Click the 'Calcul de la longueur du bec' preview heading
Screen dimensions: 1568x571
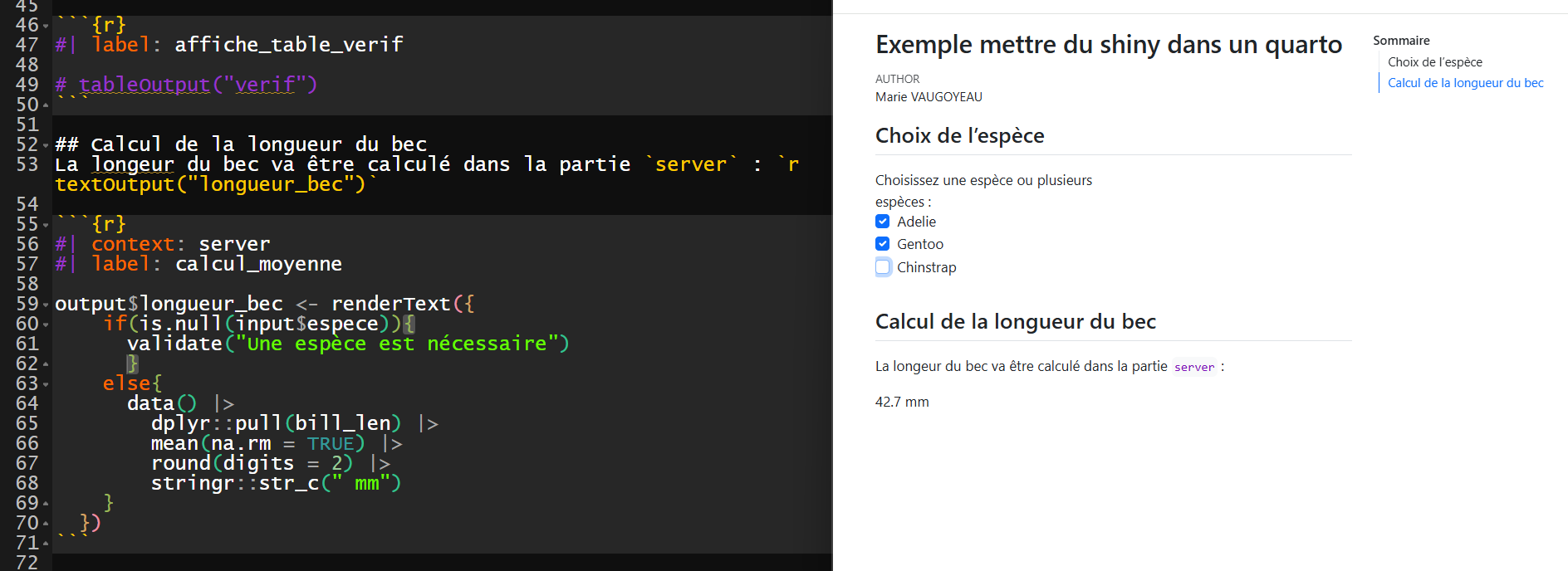(x=1015, y=322)
